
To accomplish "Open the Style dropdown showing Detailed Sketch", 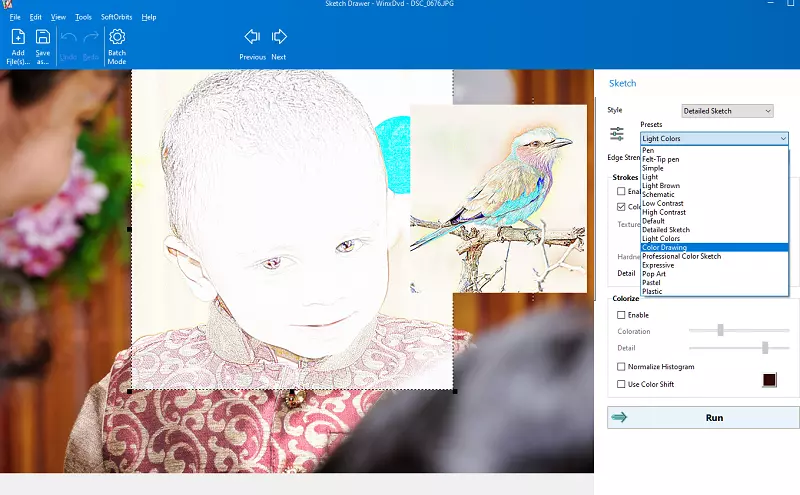I will [727, 111].
